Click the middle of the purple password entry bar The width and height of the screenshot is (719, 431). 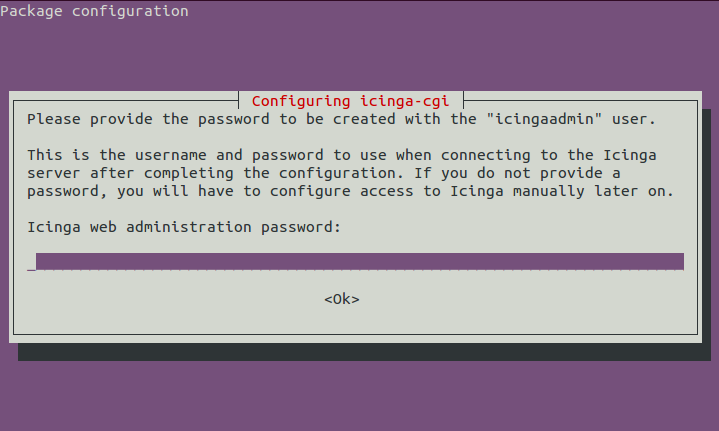(x=360, y=261)
